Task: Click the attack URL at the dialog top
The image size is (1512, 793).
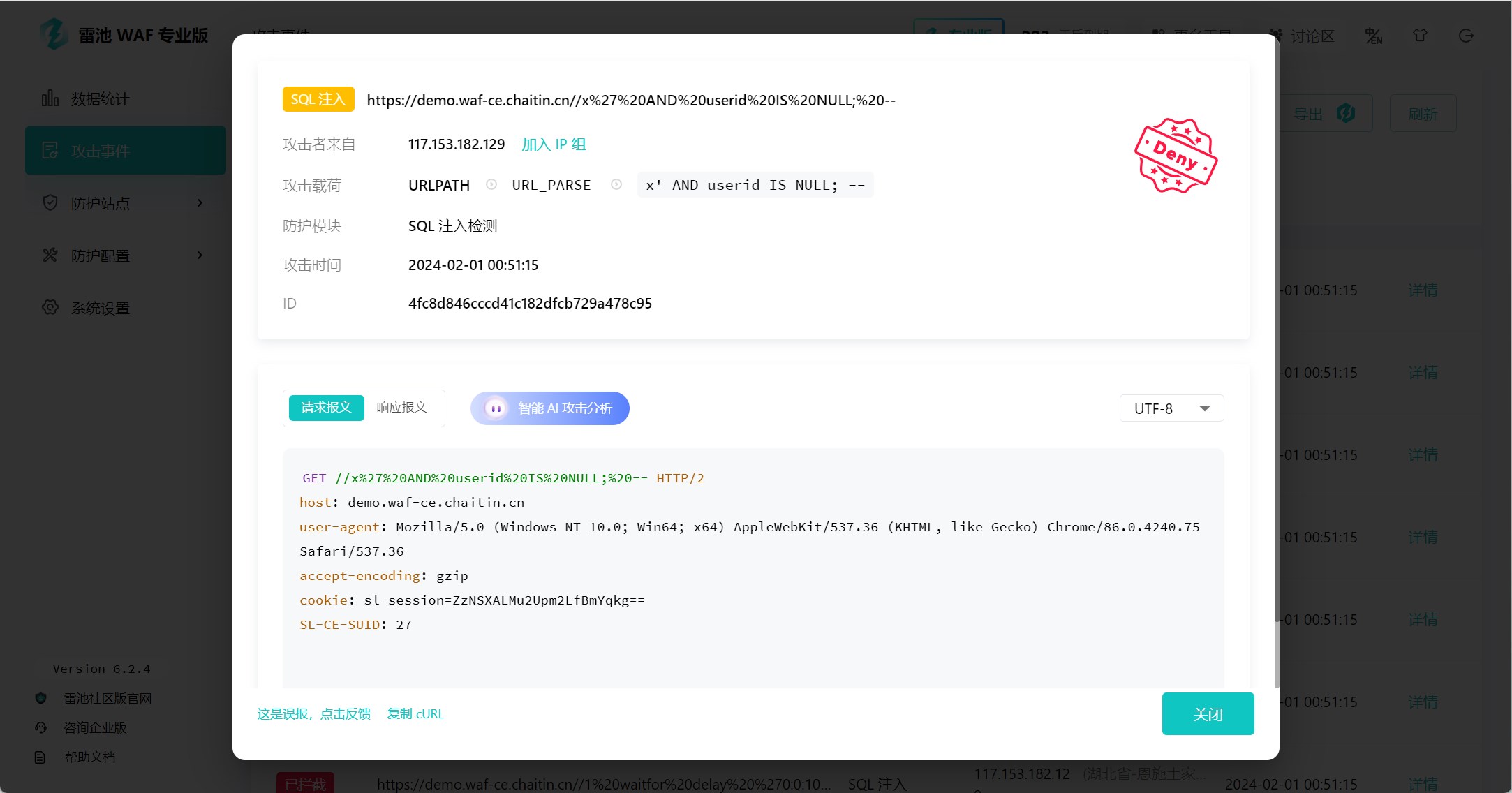Action: [x=631, y=100]
